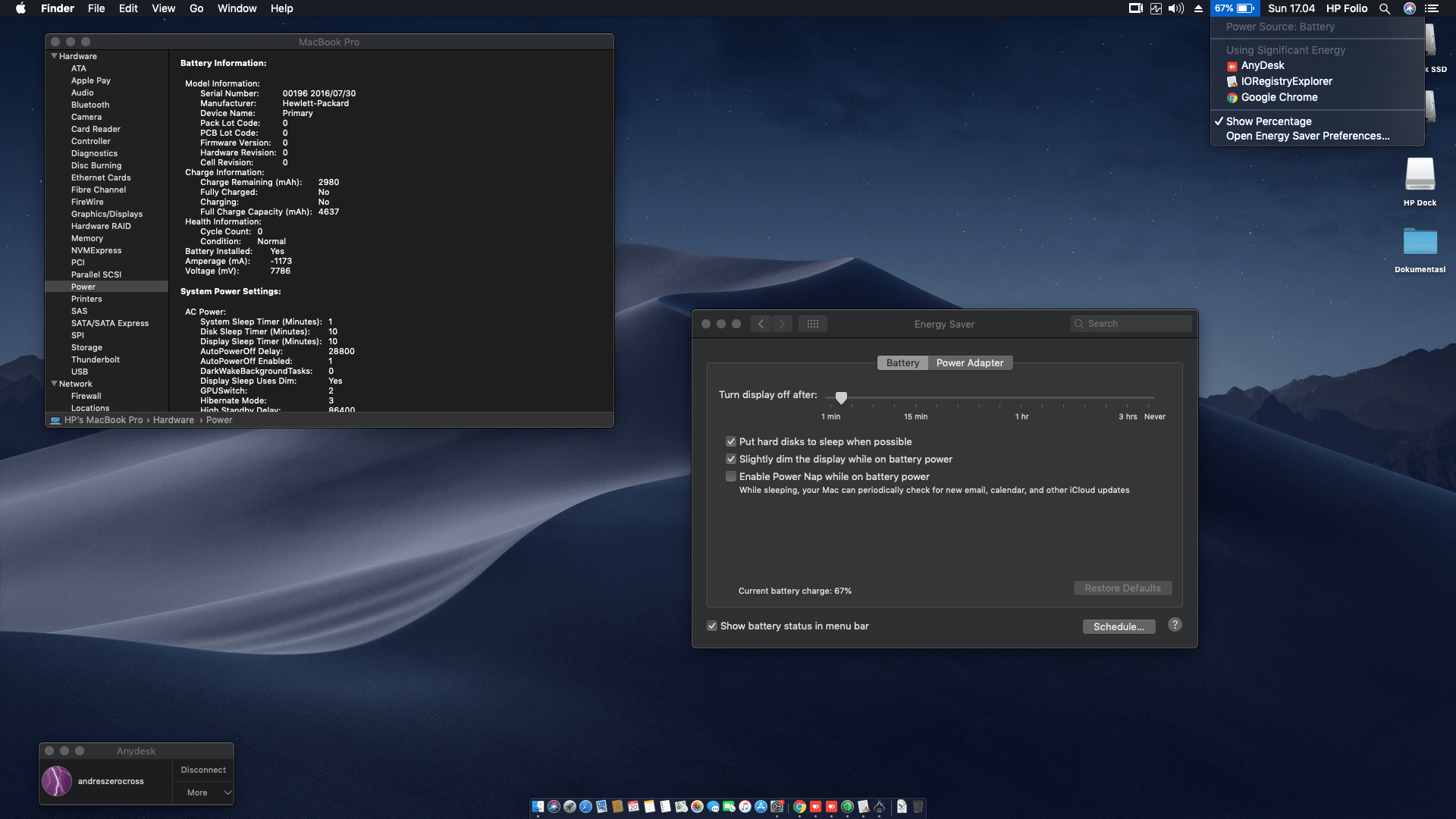Enable Power Nap while on battery power
This screenshot has height=819, width=1456.
731,476
